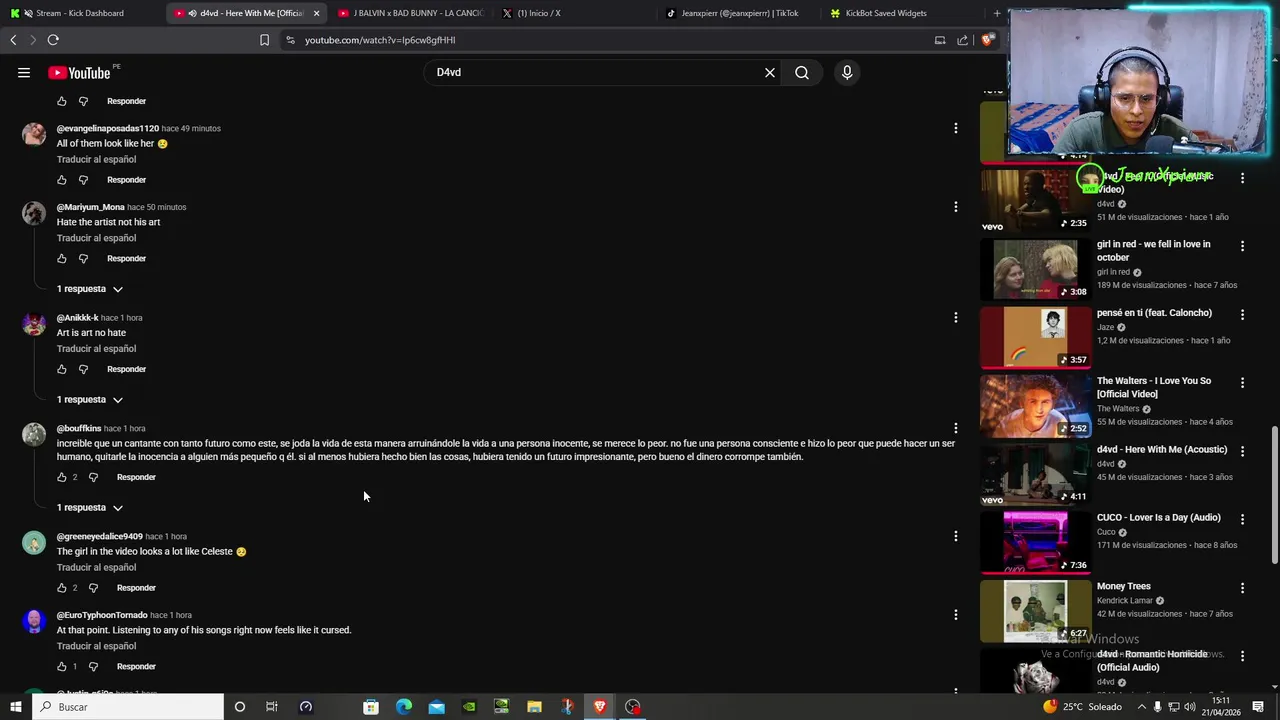The height and width of the screenshot is (720, 1280).
Task: Open Here With Me Acoustic thumbnail
Action: click(x=1035, y=475)
